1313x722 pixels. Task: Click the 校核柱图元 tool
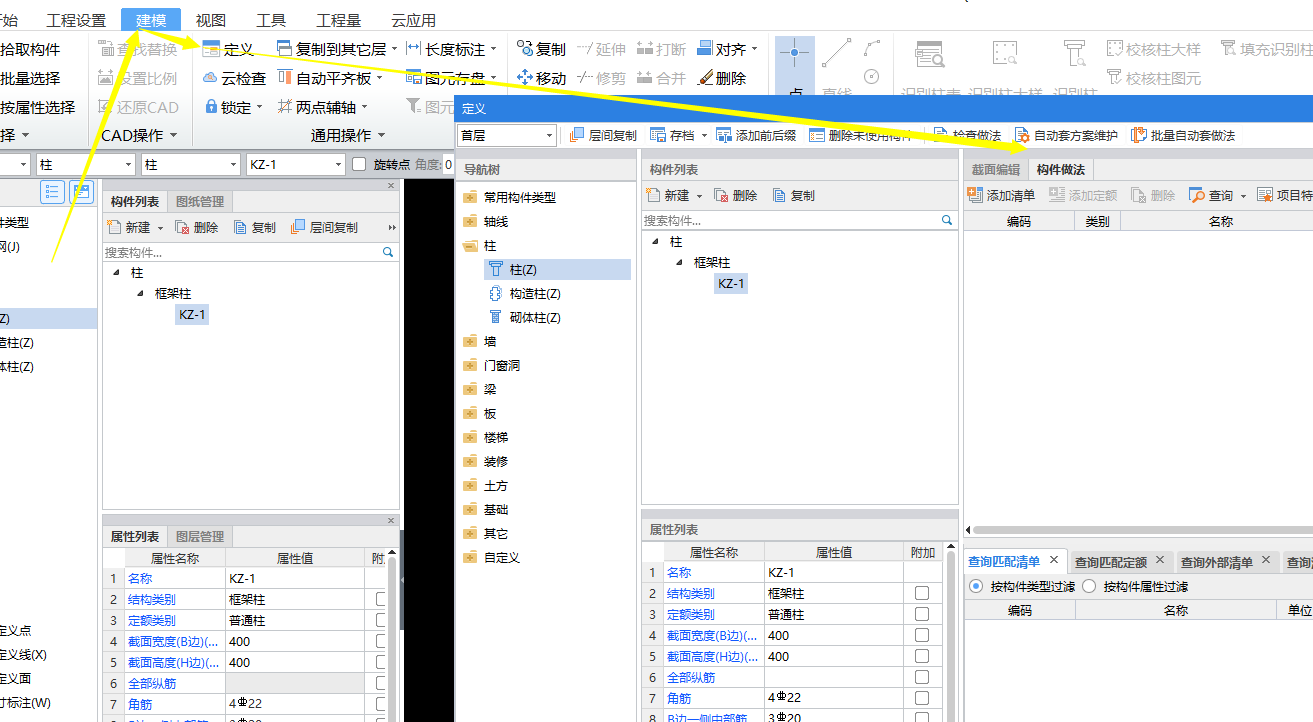tap(1154, 78)
